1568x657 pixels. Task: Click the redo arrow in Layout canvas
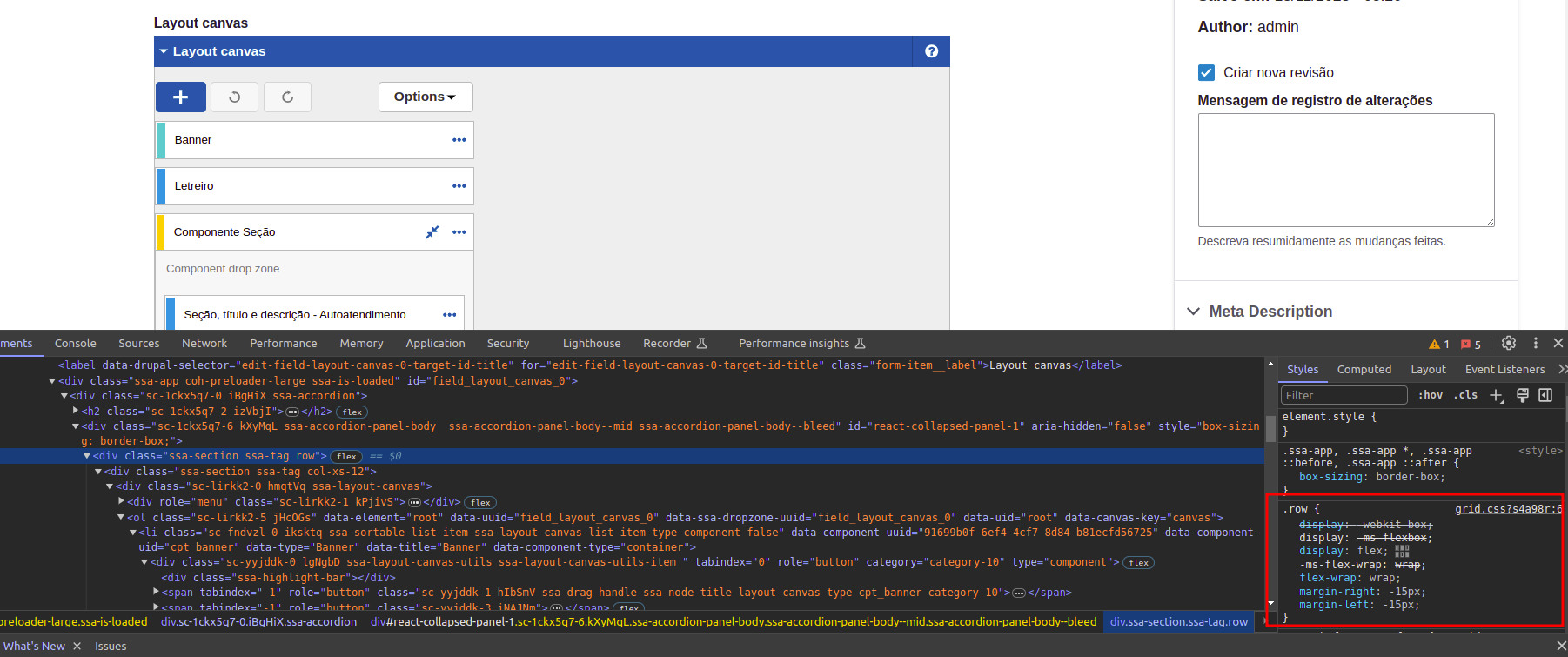click(287, 97)
